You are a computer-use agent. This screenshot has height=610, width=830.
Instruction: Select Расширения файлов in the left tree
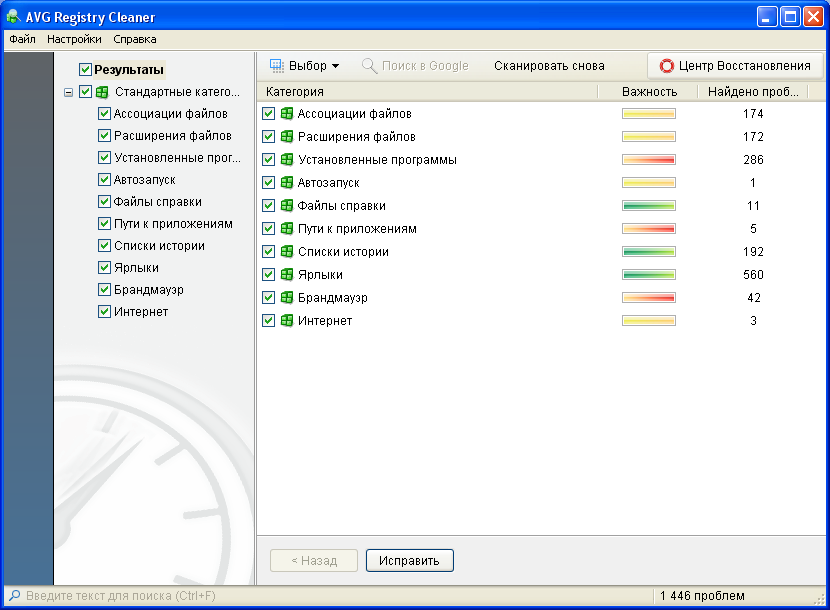pos(173,136)
